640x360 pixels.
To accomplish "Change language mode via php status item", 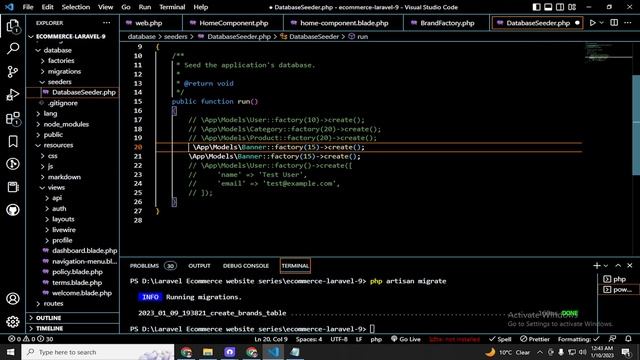I will point(376,339).
